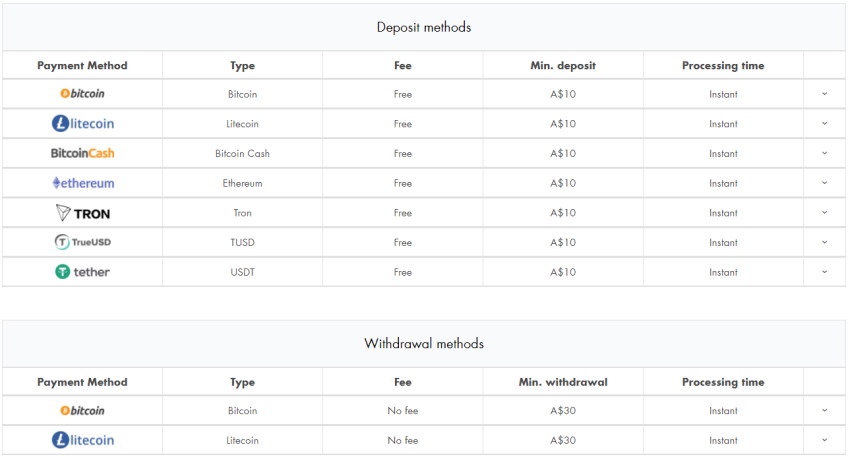Click the Bitcoin Cash logo
850x457 pixels.
click(83, 154)
